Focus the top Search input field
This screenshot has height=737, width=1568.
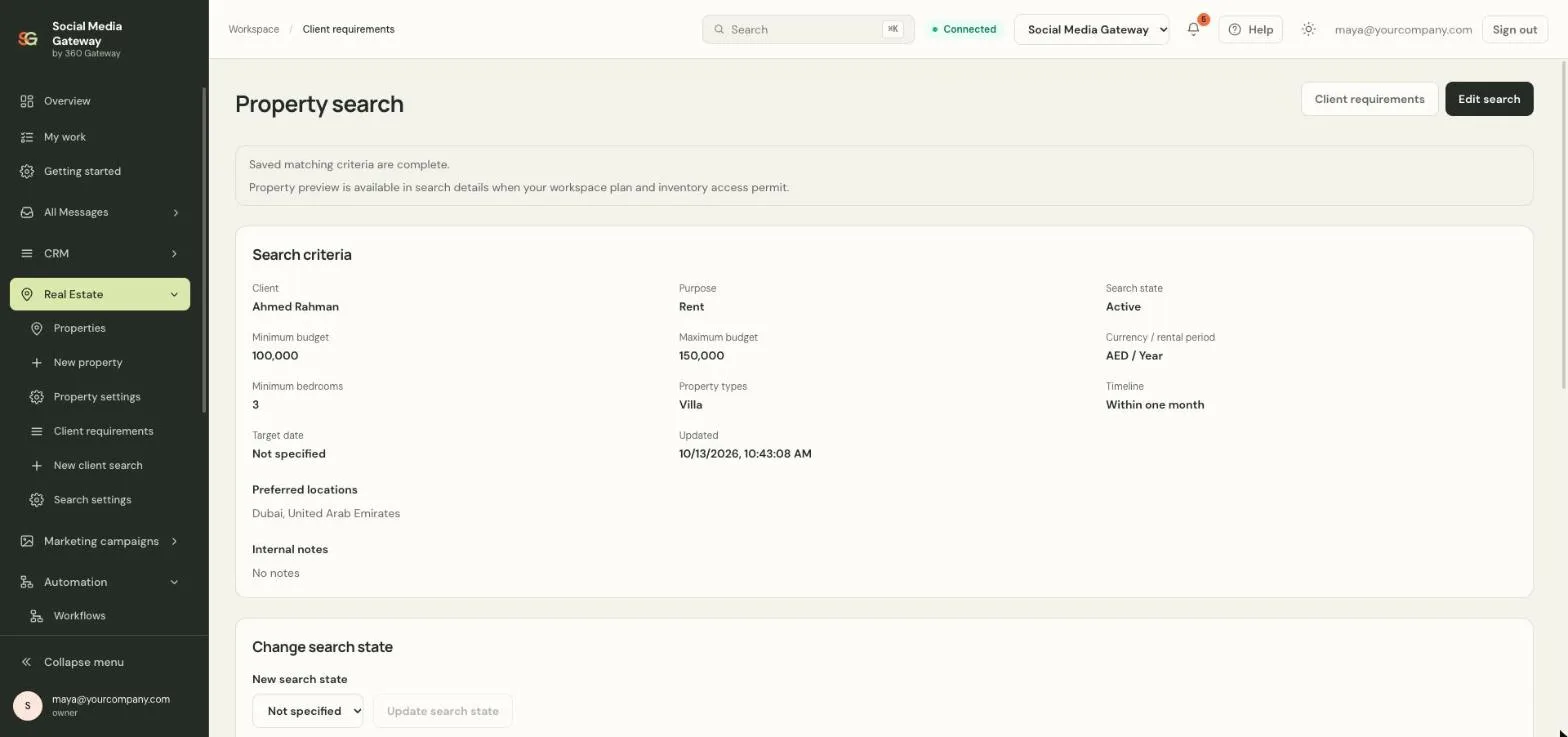pos(808,29)
